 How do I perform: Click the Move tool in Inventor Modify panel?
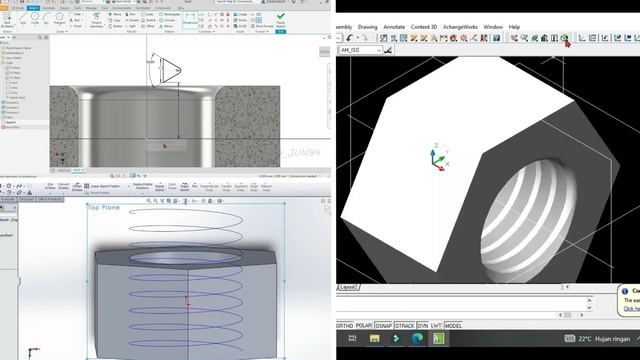click(115, 14)
